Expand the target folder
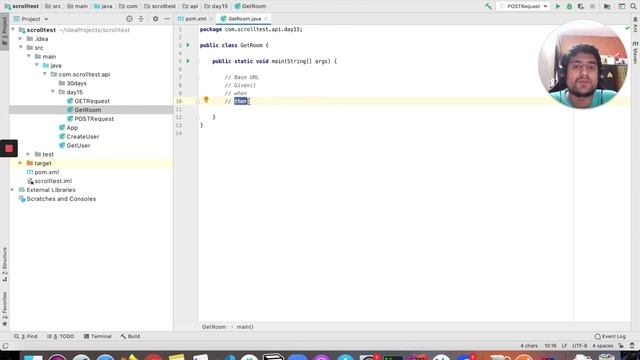 coord(20,163)
